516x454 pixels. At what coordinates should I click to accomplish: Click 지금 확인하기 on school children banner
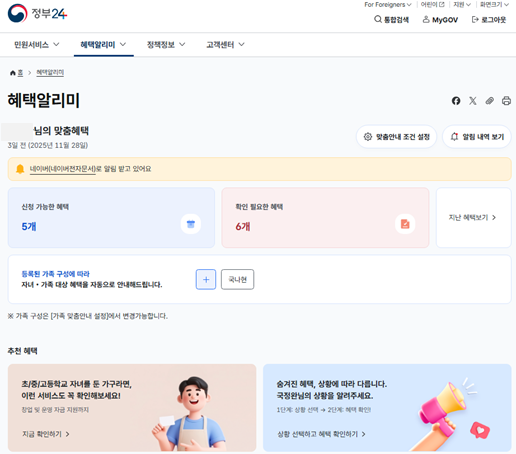point(46,434)
